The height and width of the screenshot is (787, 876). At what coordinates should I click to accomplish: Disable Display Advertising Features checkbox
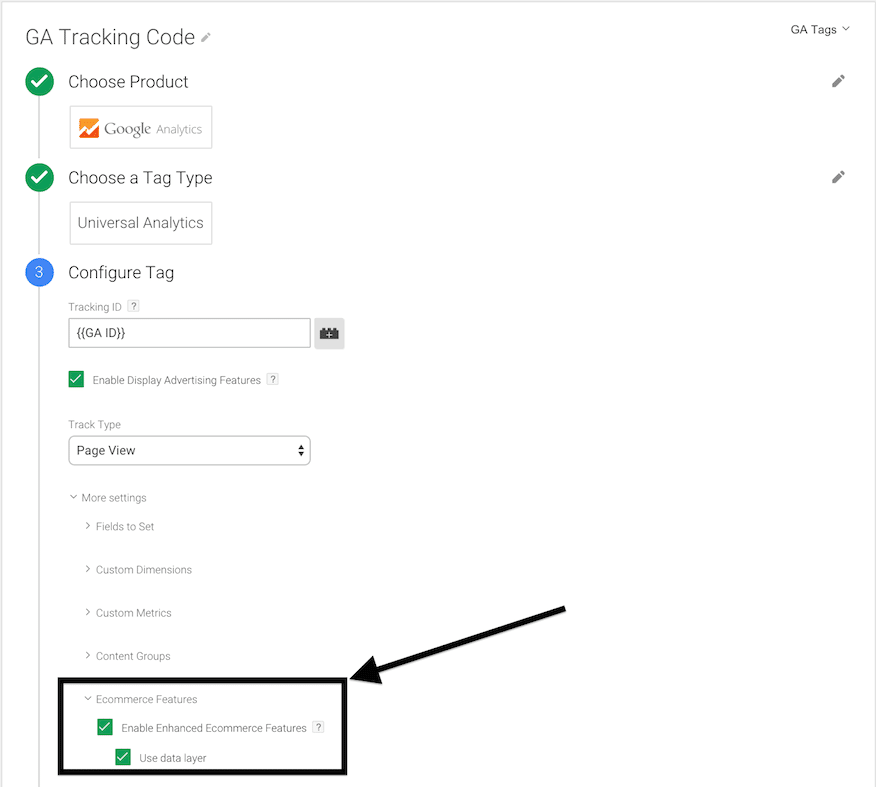click(76, 379)
